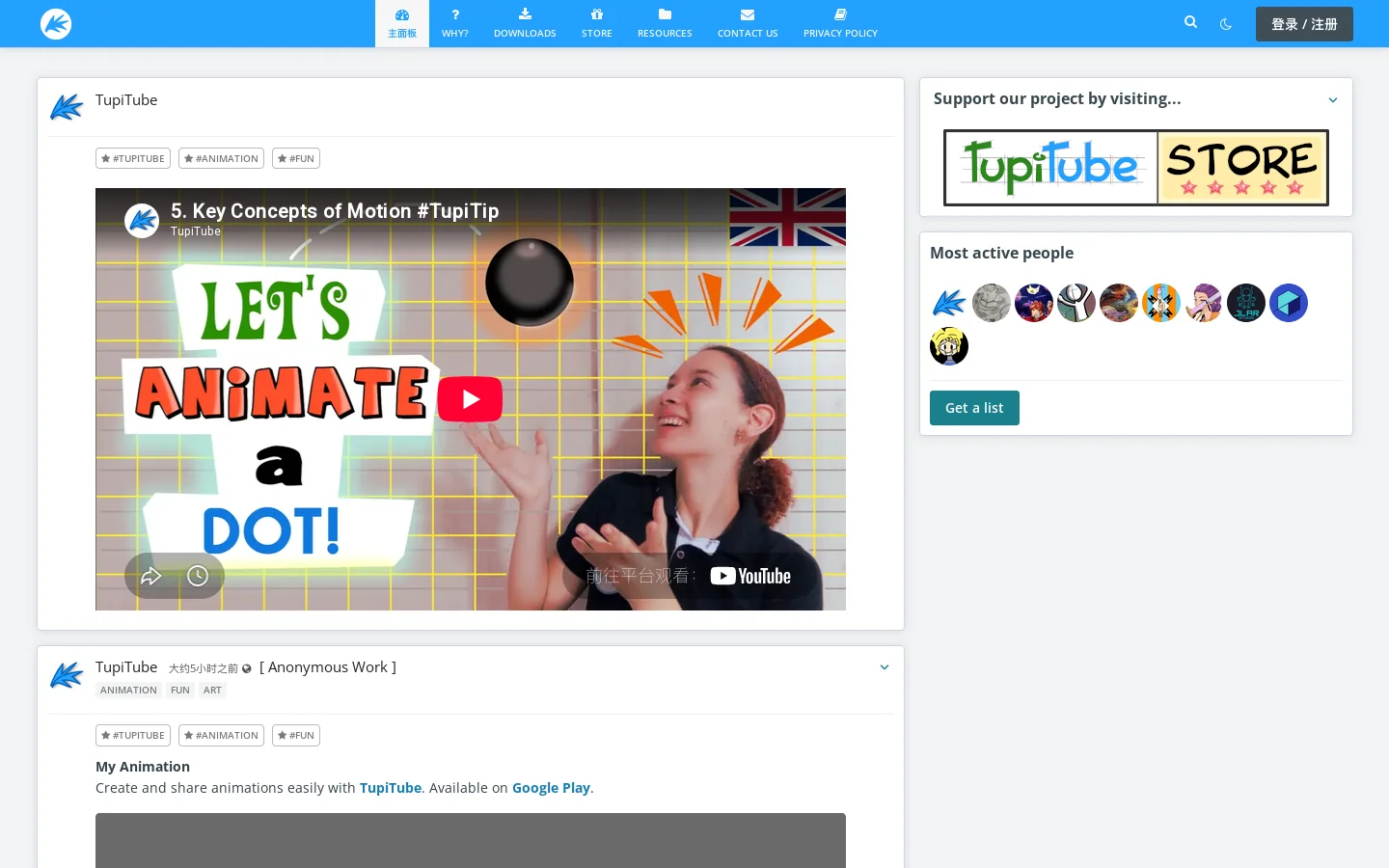1389x868 pixels.
Task: Click the TupiTube avatar on the first post
Action: [x=67, y=107]
